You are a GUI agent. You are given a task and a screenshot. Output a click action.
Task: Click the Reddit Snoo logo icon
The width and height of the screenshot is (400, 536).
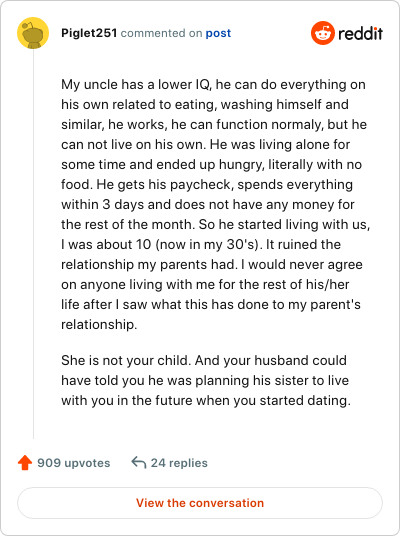pyautogui.click(x=322, y=33)
